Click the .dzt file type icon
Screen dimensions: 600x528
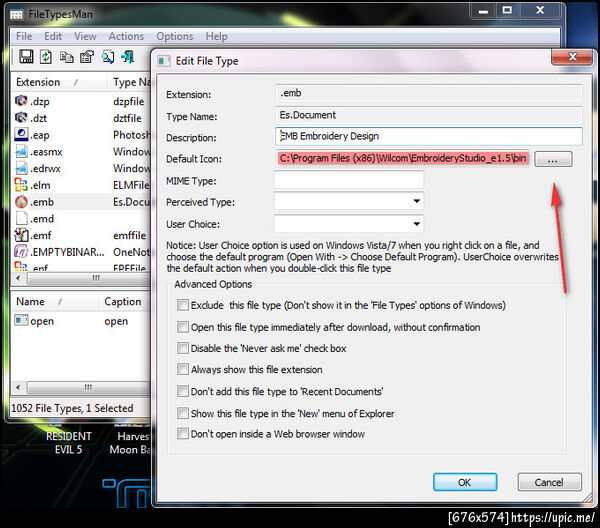click(x=21, y=118)
